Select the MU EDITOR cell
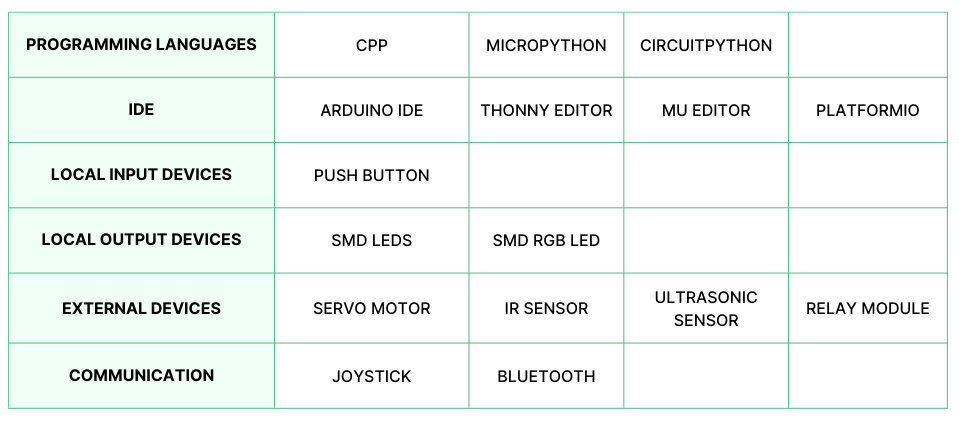The width and height of the screenshot is (959, 423). pos(706,111)
